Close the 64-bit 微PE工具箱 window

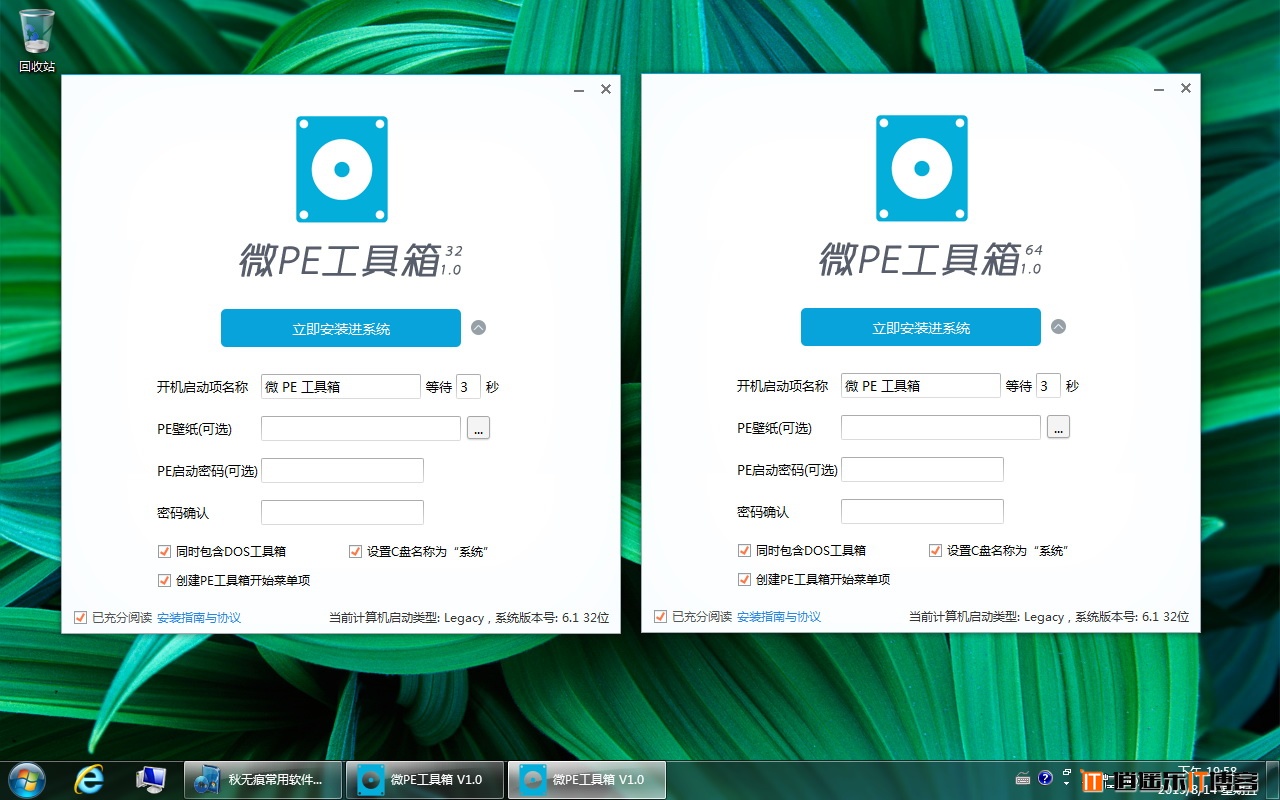coord(1185,88)
